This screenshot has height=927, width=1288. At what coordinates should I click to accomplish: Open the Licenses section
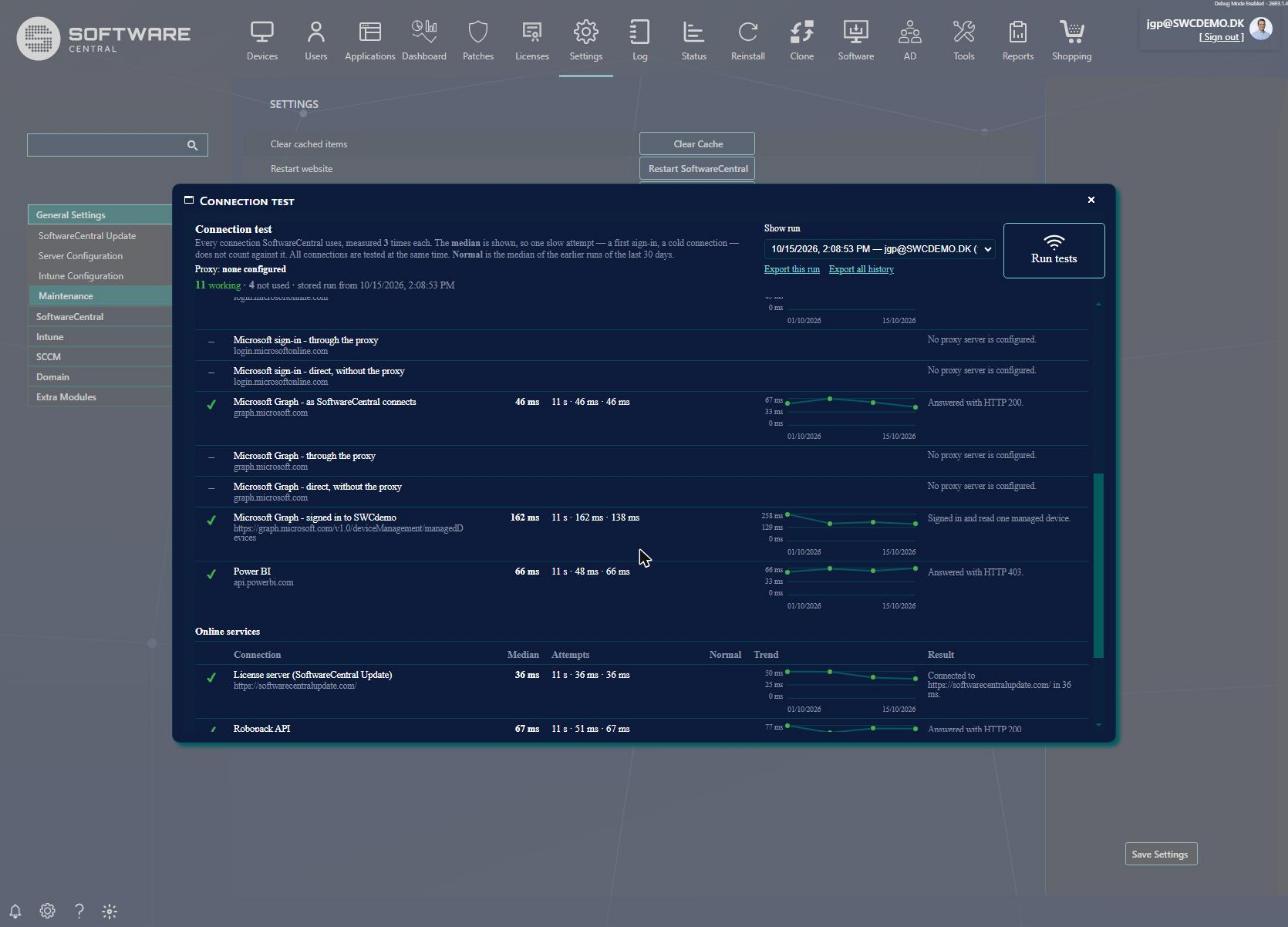point(532,41)
